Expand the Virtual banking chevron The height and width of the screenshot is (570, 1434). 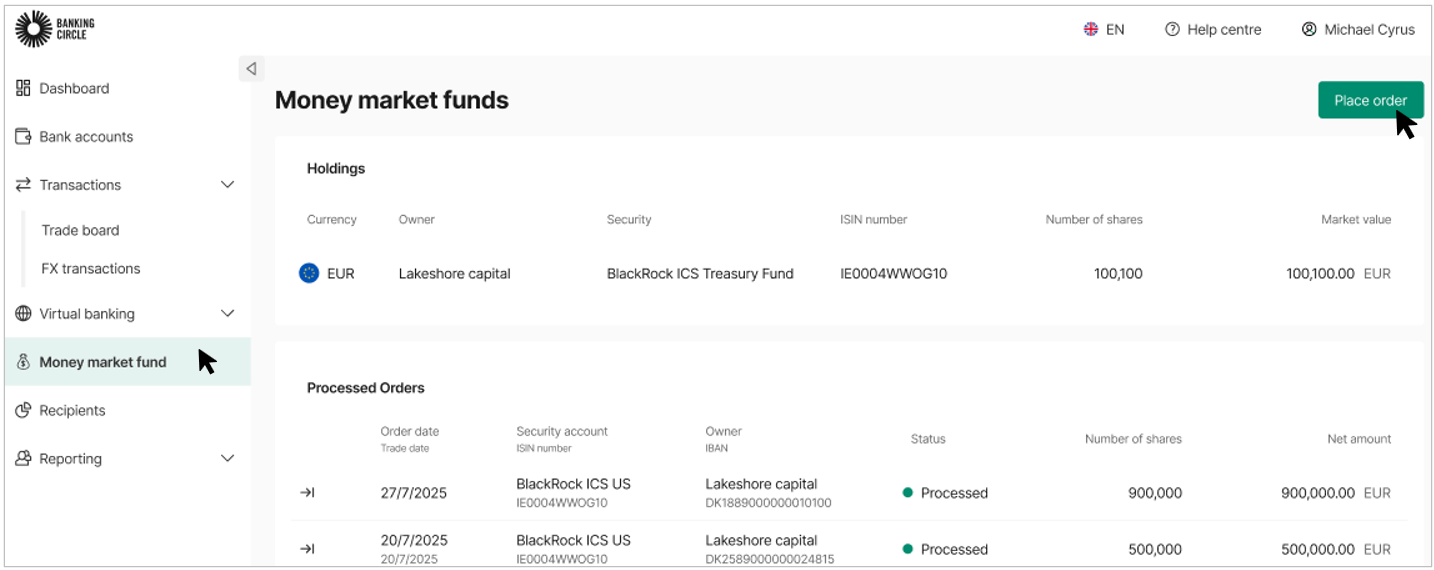pyautogui.click(x=228, y=313)
